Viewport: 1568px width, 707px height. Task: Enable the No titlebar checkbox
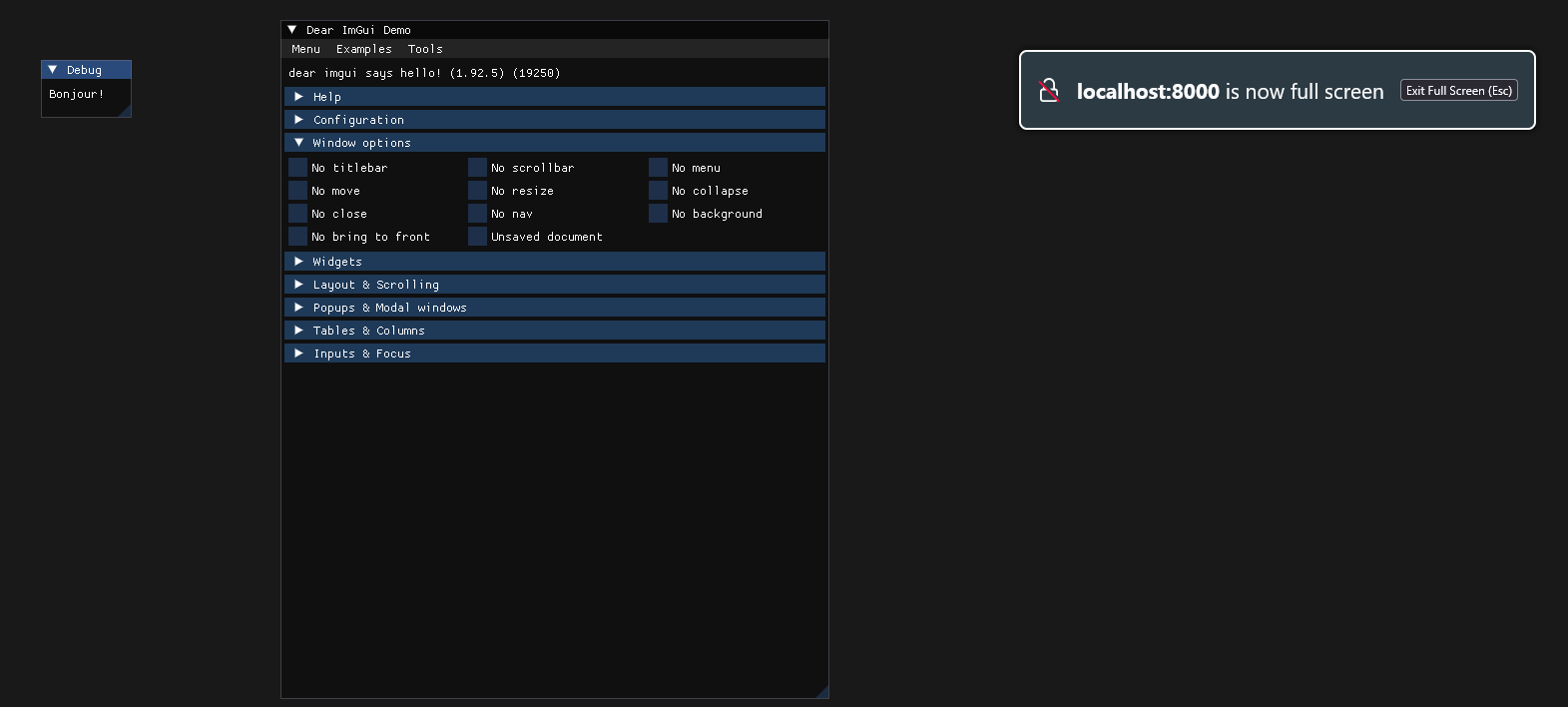coord(298,168)
